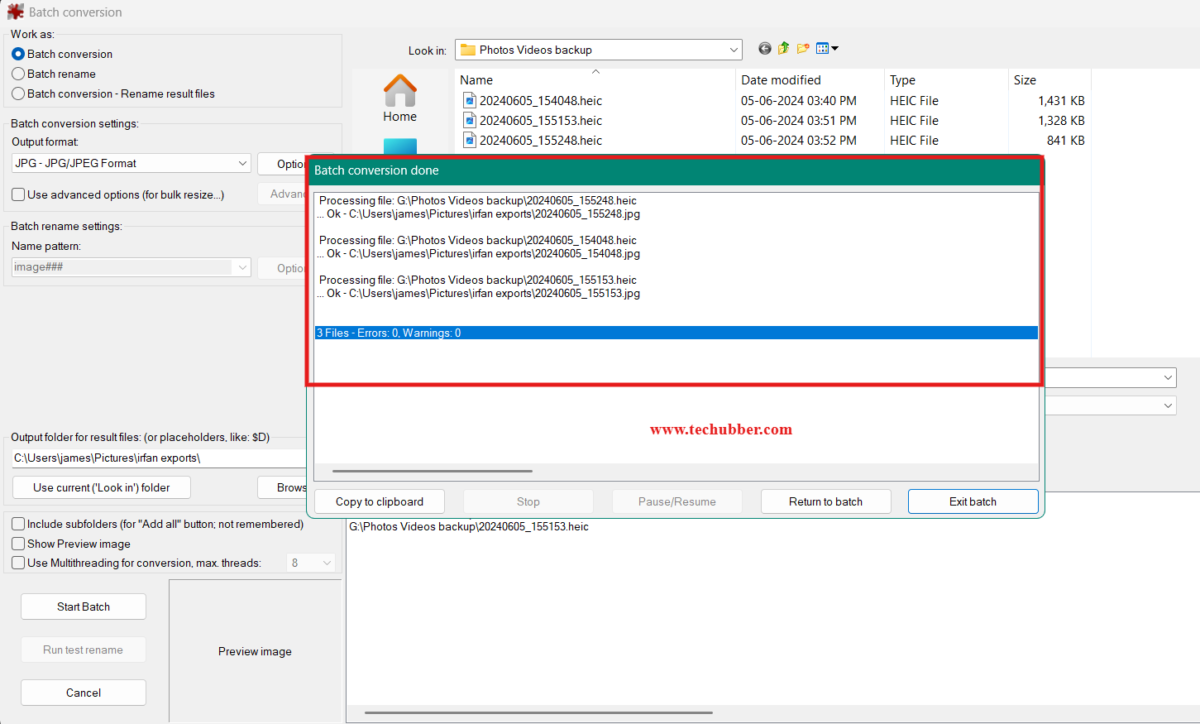Sort files by Type column header
Viewport: 1200px width, 724px height.
pos(947,80)
